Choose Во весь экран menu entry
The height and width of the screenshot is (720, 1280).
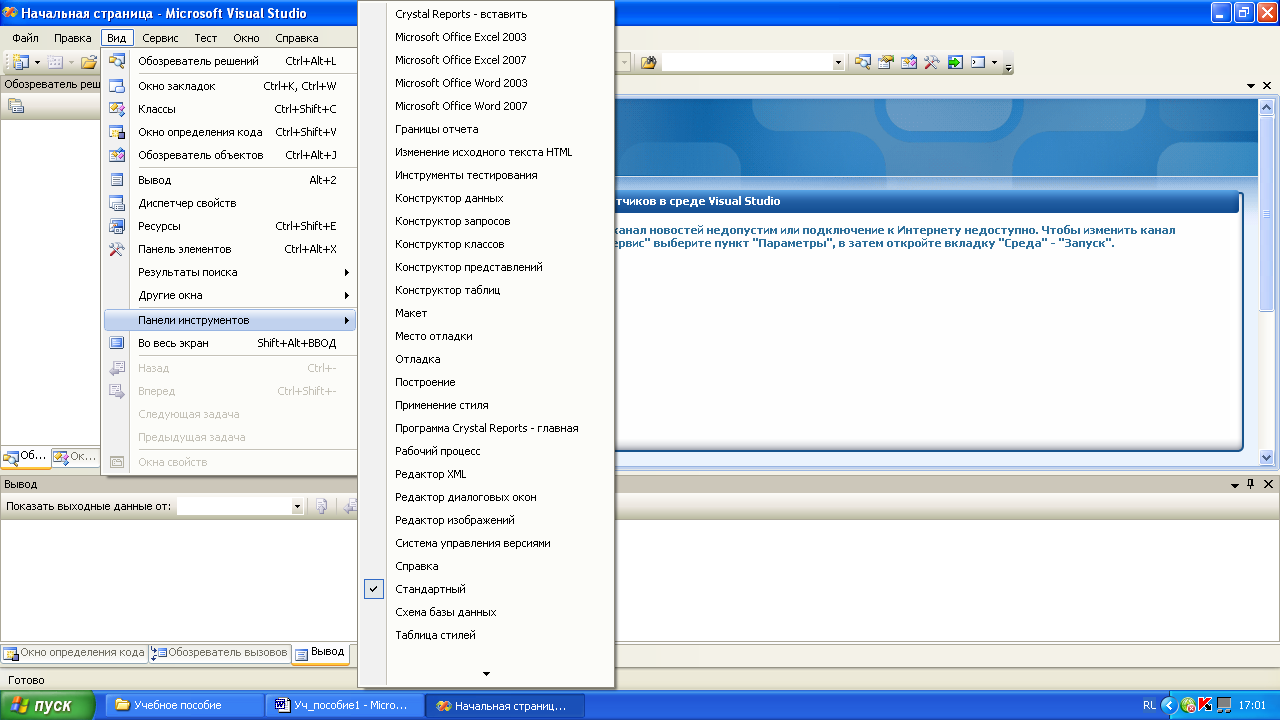click(x=230, y=343)
